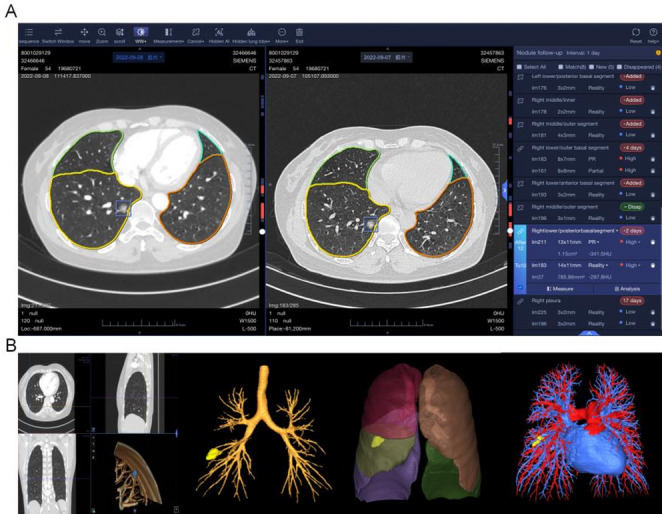
Task: Click the Reset icon
Action: click(x=636, y=33)
